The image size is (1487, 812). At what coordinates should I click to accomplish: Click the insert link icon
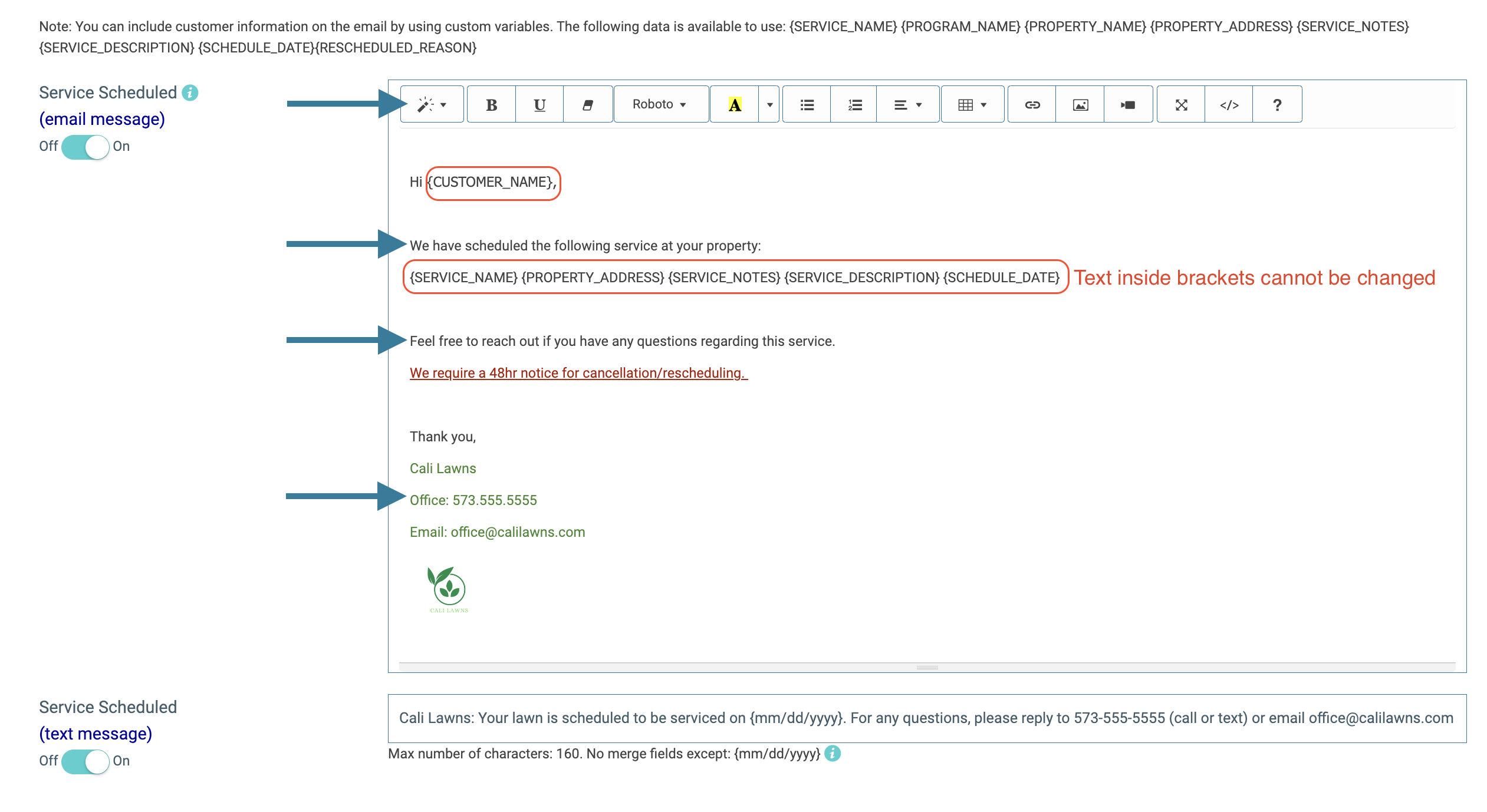click(x=1032, y=105)
